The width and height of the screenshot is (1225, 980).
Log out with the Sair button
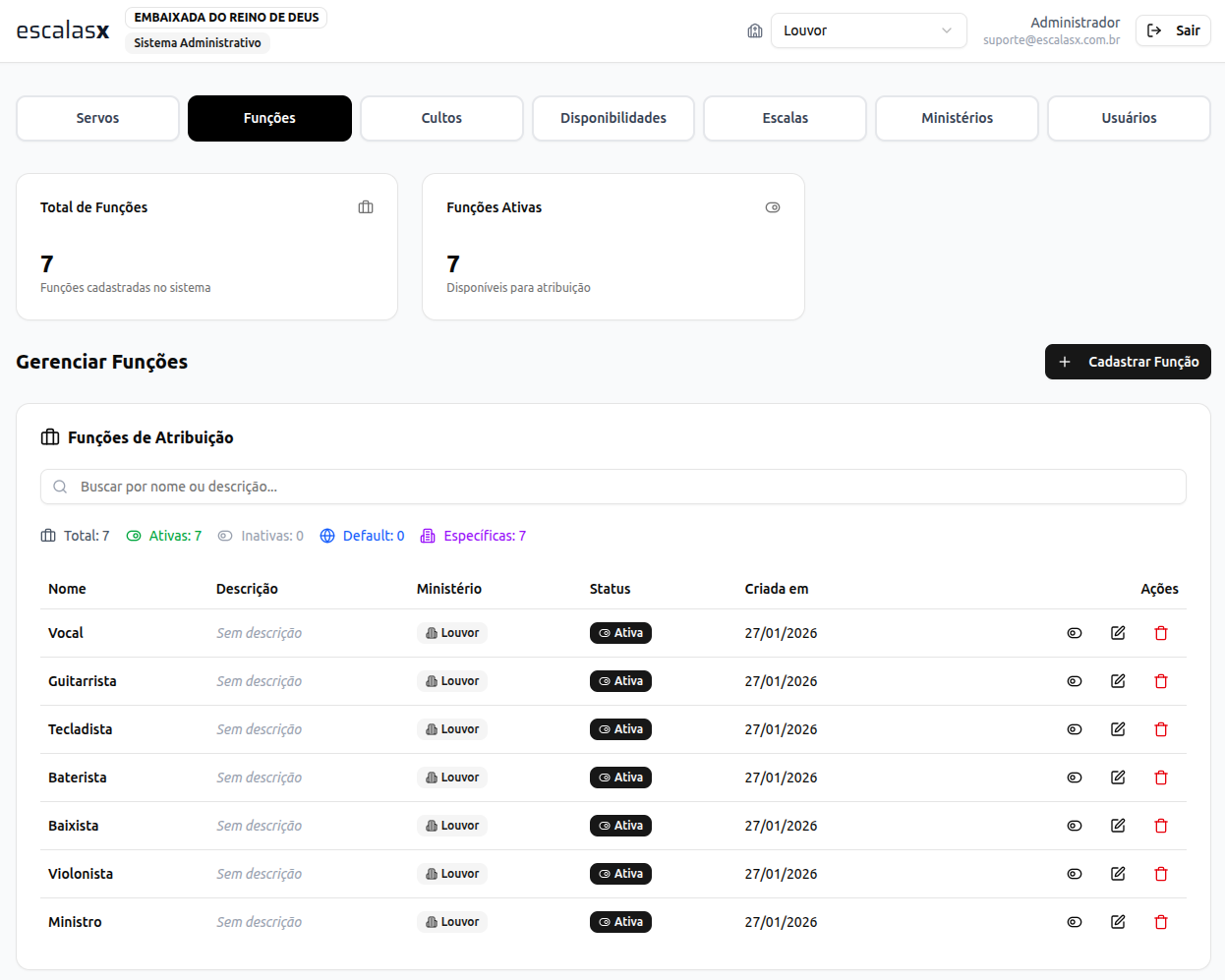pyautogui.click(x=1173, y=30)
